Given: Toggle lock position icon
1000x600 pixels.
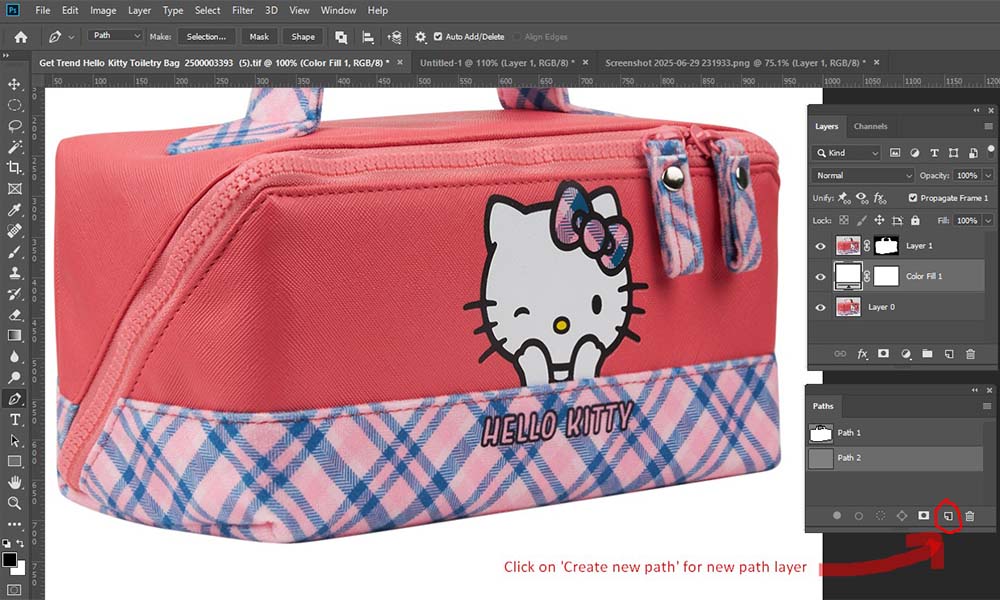Looking at the screenshot, I should 879,221.
